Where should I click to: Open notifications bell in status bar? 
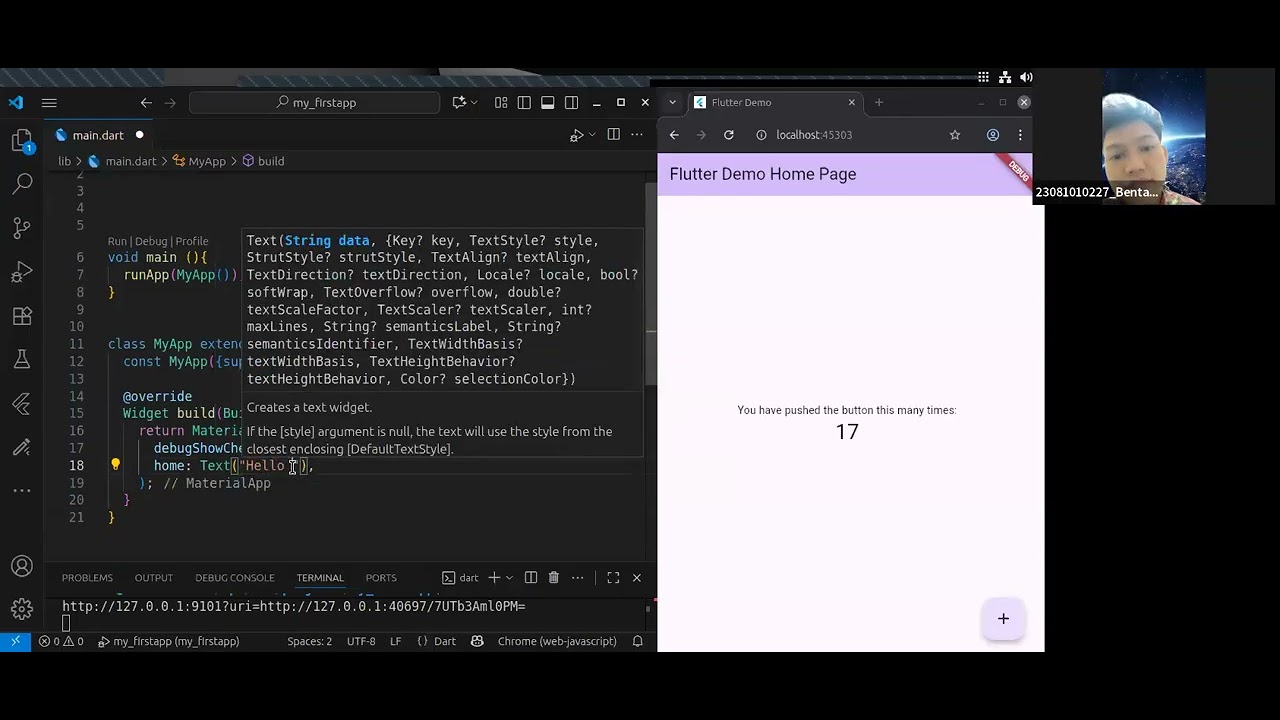coord(637,641)
